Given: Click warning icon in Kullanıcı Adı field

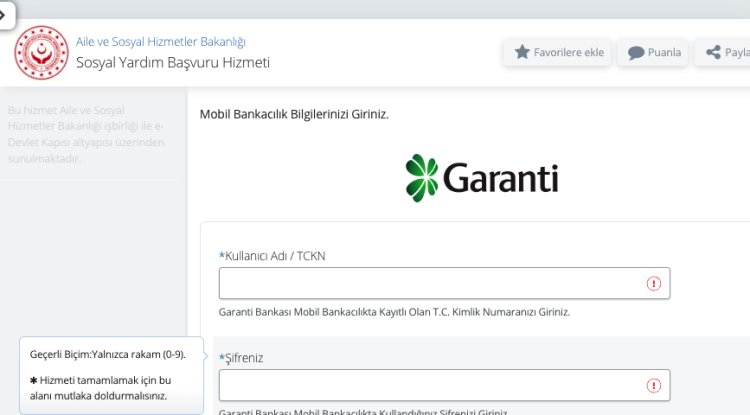Looking at the screenshot, I should click(654, 284).
